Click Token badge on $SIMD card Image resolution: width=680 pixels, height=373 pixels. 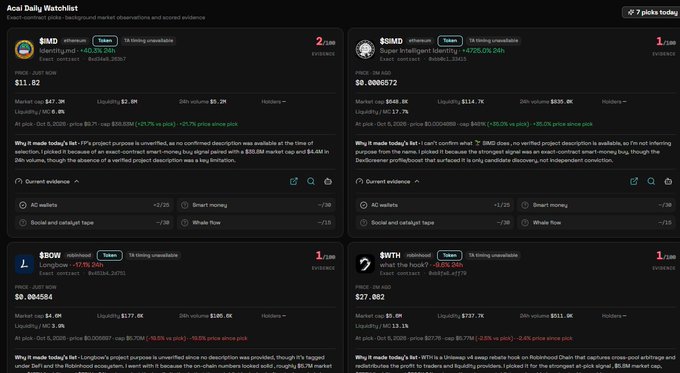click(450, 41)
